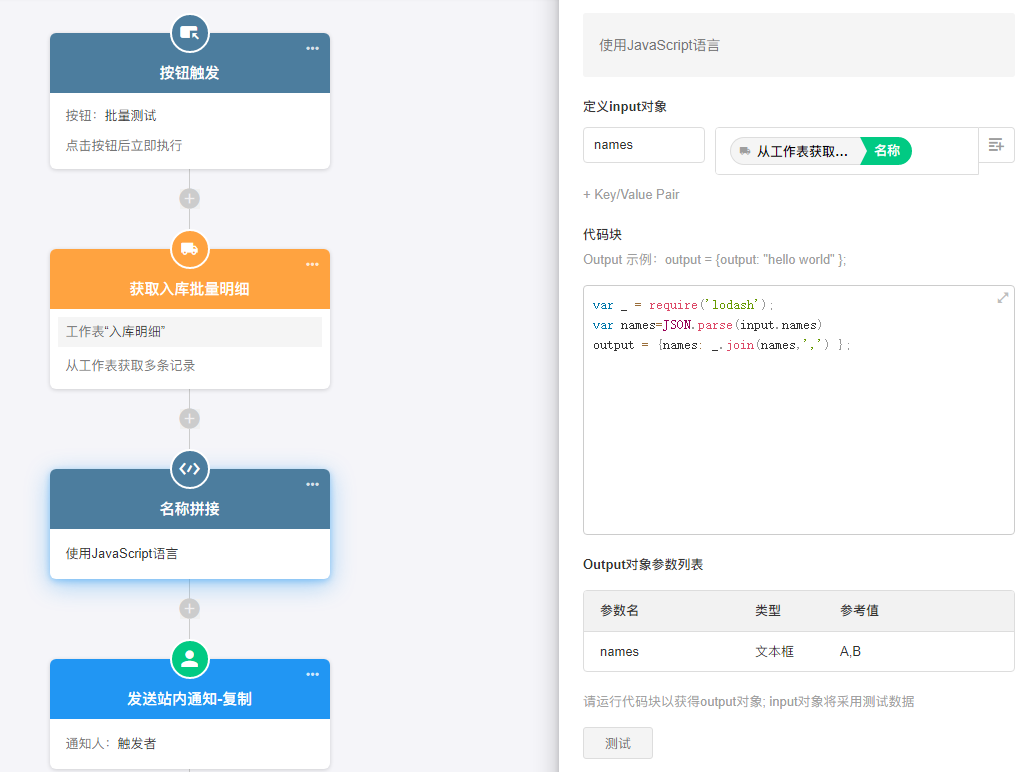Screen dimensions: 1035x772
Task: Add a node below 名称拼接
Action: [x=189, y=608]
